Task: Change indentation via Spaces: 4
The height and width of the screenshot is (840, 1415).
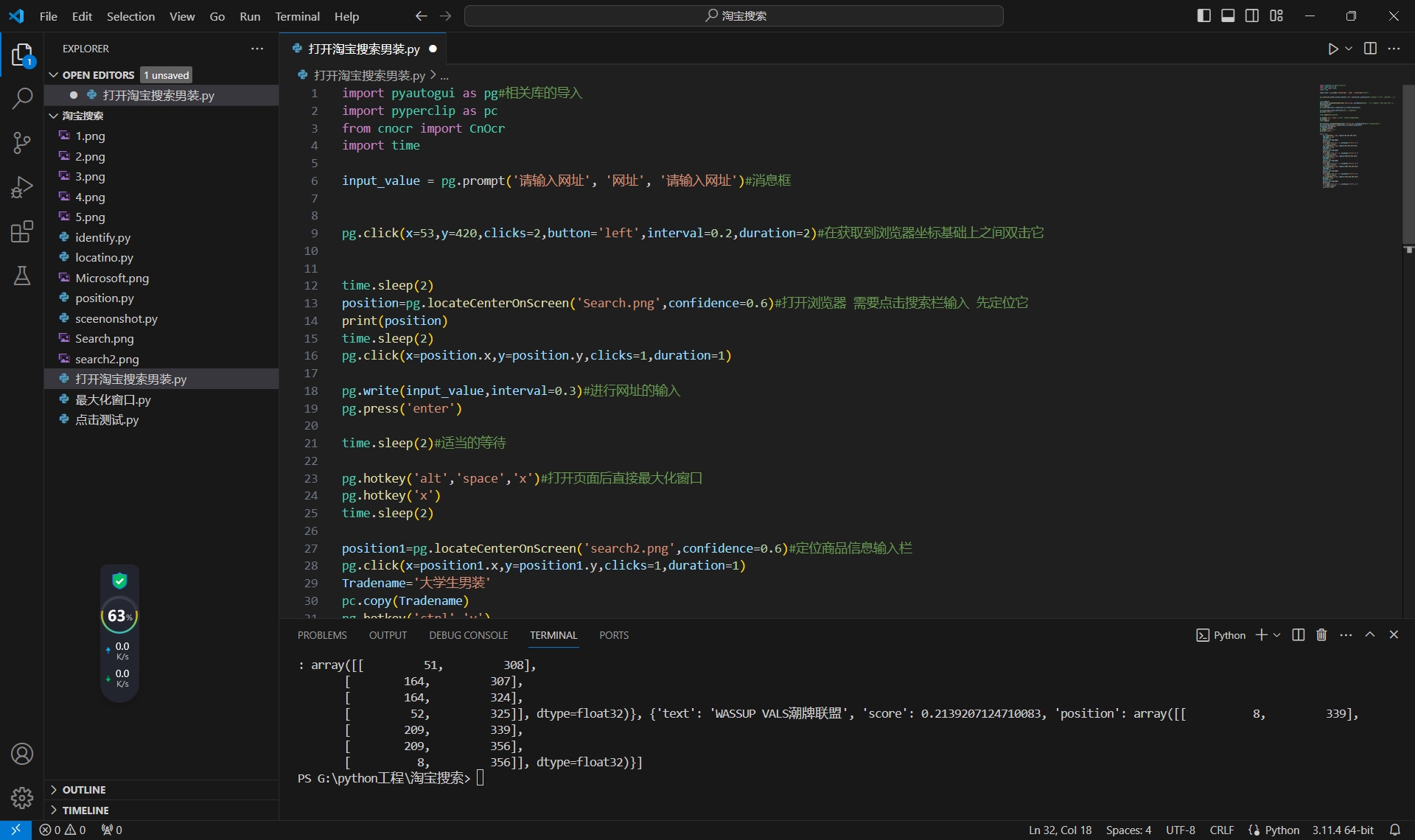Action: click(1128, 830)
